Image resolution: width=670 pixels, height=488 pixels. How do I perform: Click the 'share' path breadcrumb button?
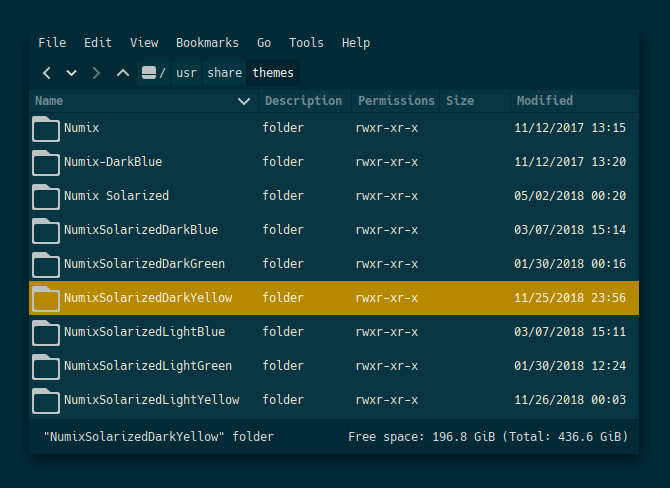point(224,73)
